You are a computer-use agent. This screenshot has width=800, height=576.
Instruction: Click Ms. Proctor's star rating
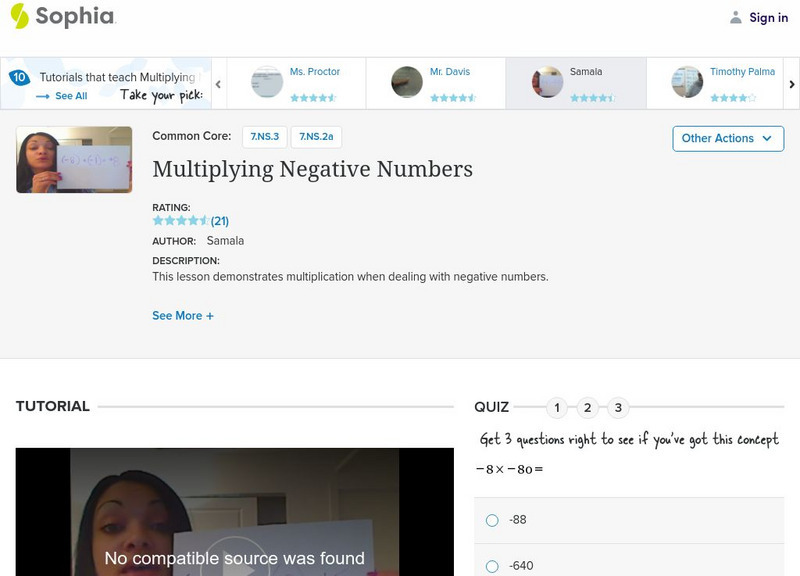pyautogui.click(x=313, y=98)
